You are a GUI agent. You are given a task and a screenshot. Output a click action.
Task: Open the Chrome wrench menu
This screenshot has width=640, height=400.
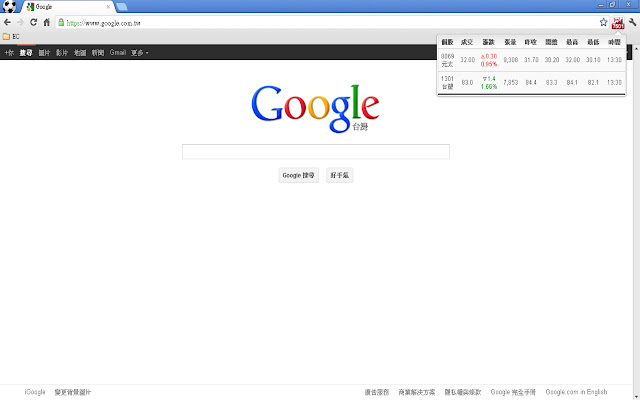(x=632, y=22)
